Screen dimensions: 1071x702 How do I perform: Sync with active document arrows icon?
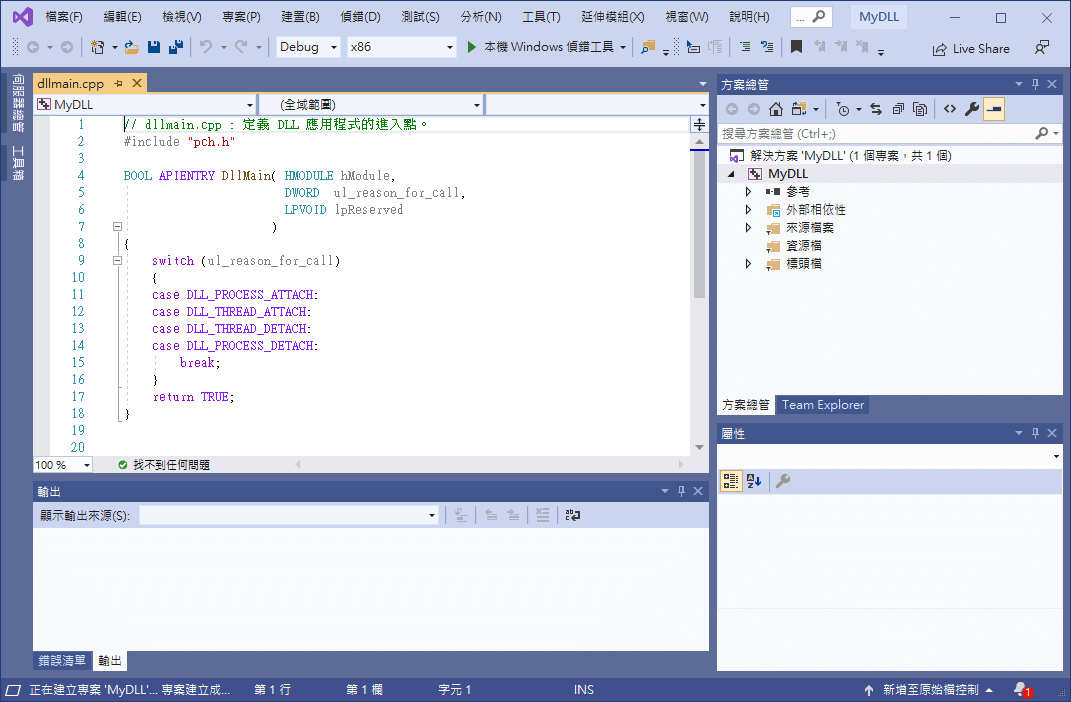(876, 109)
